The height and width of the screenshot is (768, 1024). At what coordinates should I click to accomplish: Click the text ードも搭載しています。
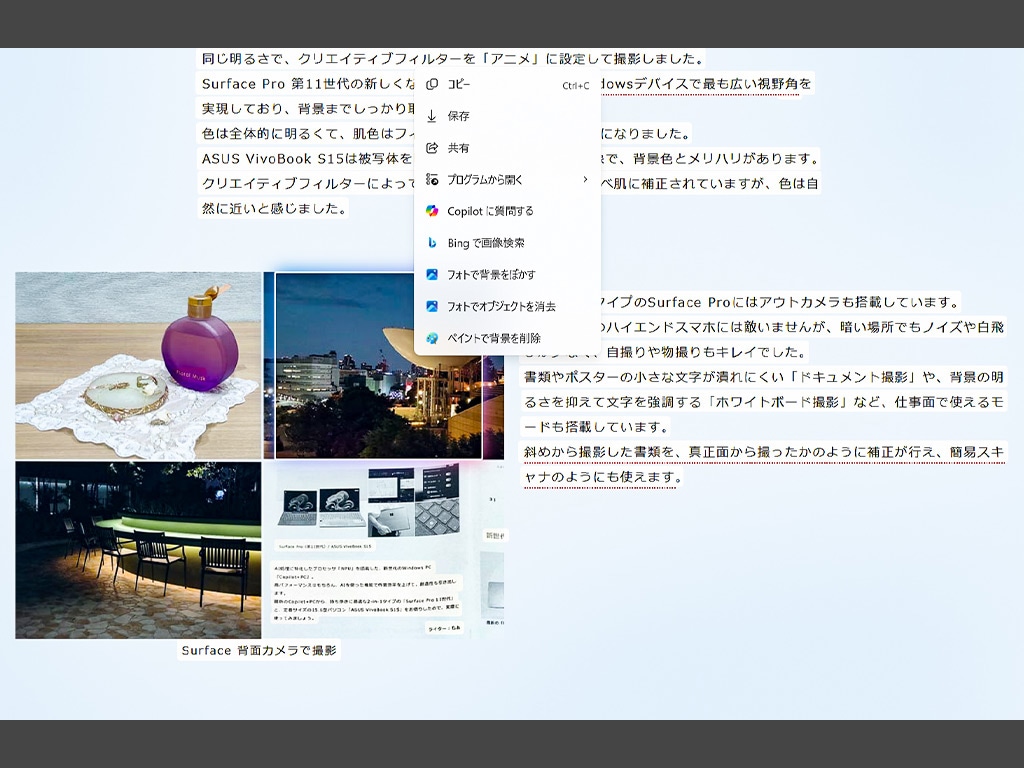tap(597, 427)
